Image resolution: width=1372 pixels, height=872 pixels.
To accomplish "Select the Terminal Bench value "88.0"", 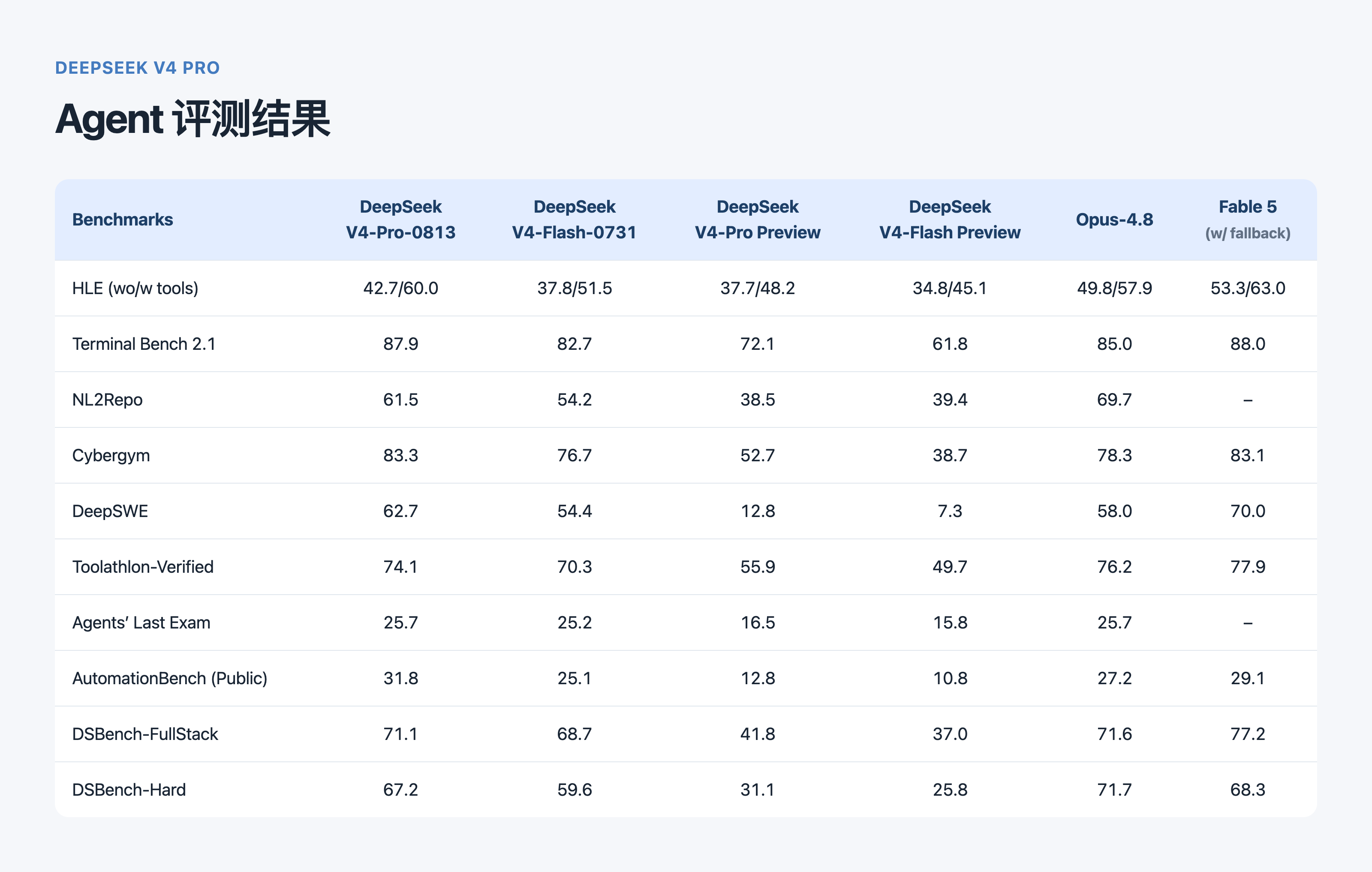I will (1248, 344).
